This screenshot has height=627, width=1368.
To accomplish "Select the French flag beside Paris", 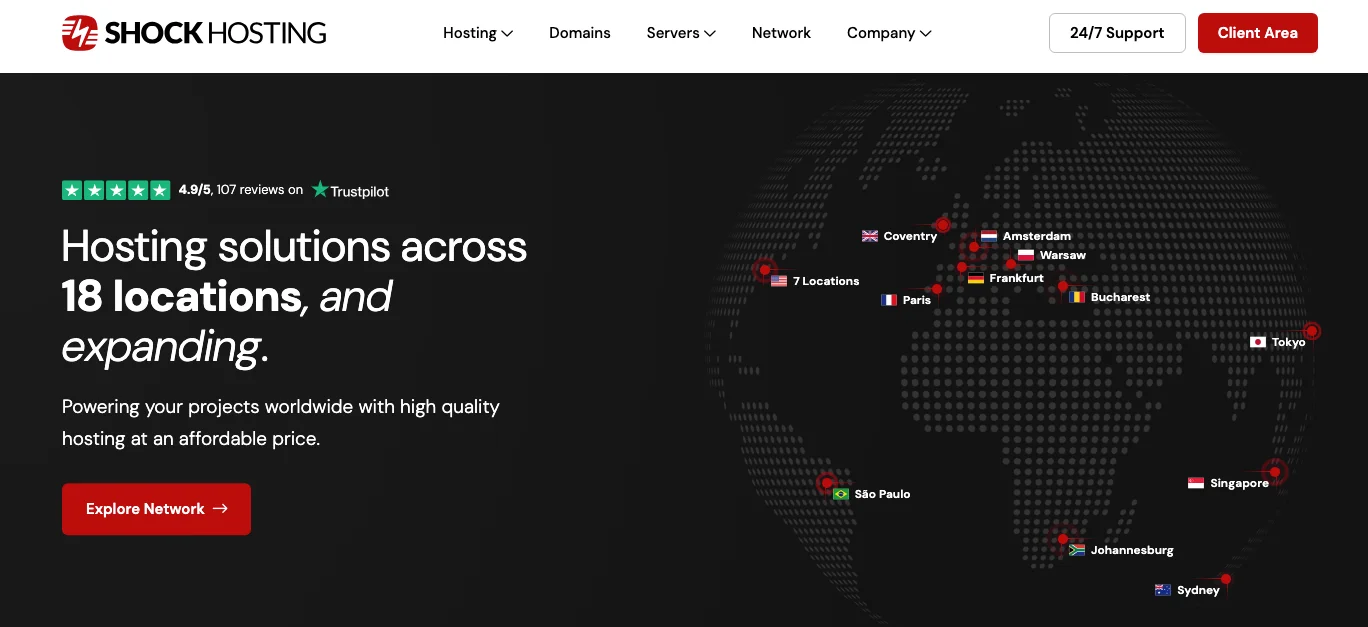I will pos(889,300).
